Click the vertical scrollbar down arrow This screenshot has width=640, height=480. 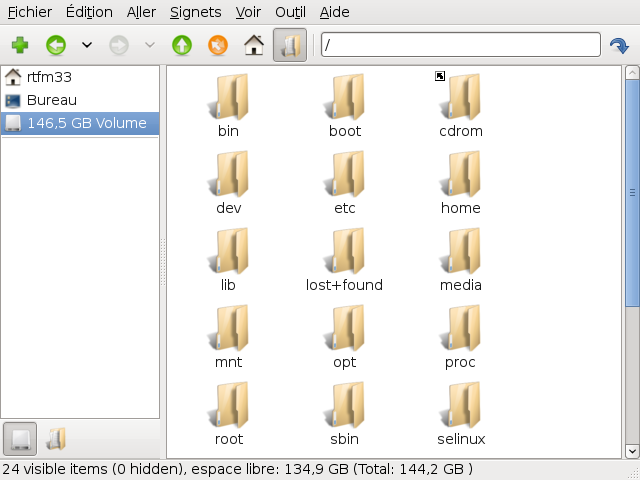(x=632, y=452)
